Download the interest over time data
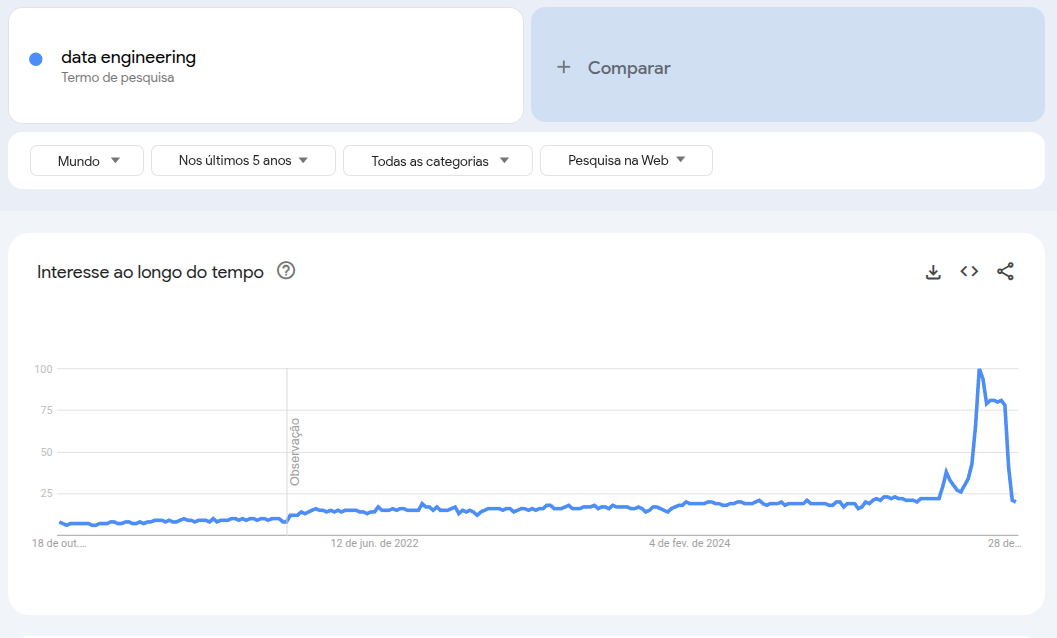The image size is (1057, 638). point(933,271)
